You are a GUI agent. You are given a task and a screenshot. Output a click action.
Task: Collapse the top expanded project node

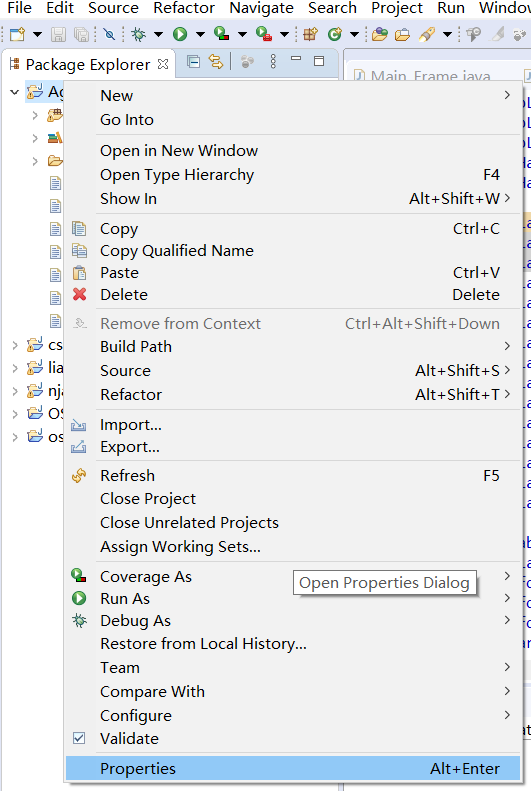pos(15,92)
